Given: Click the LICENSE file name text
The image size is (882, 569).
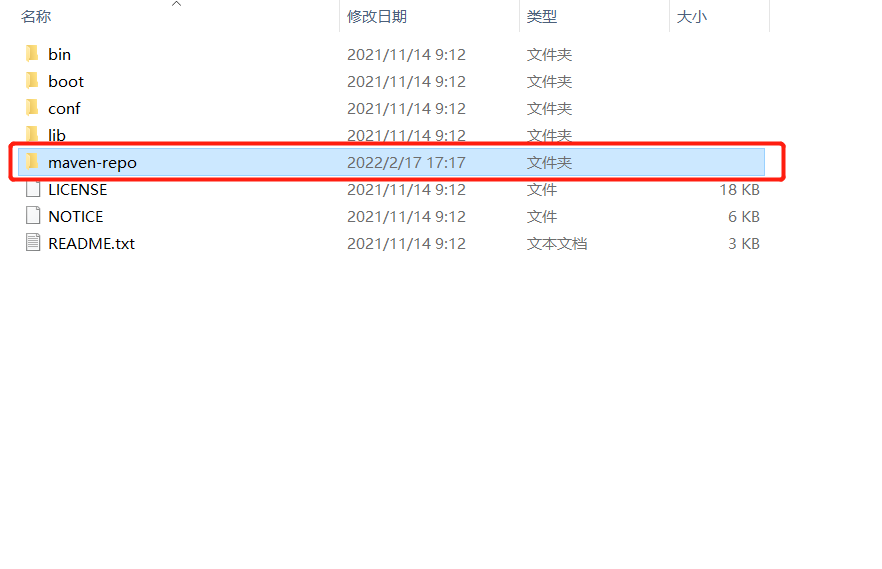Looking at the screenshot, I should 78,189.
